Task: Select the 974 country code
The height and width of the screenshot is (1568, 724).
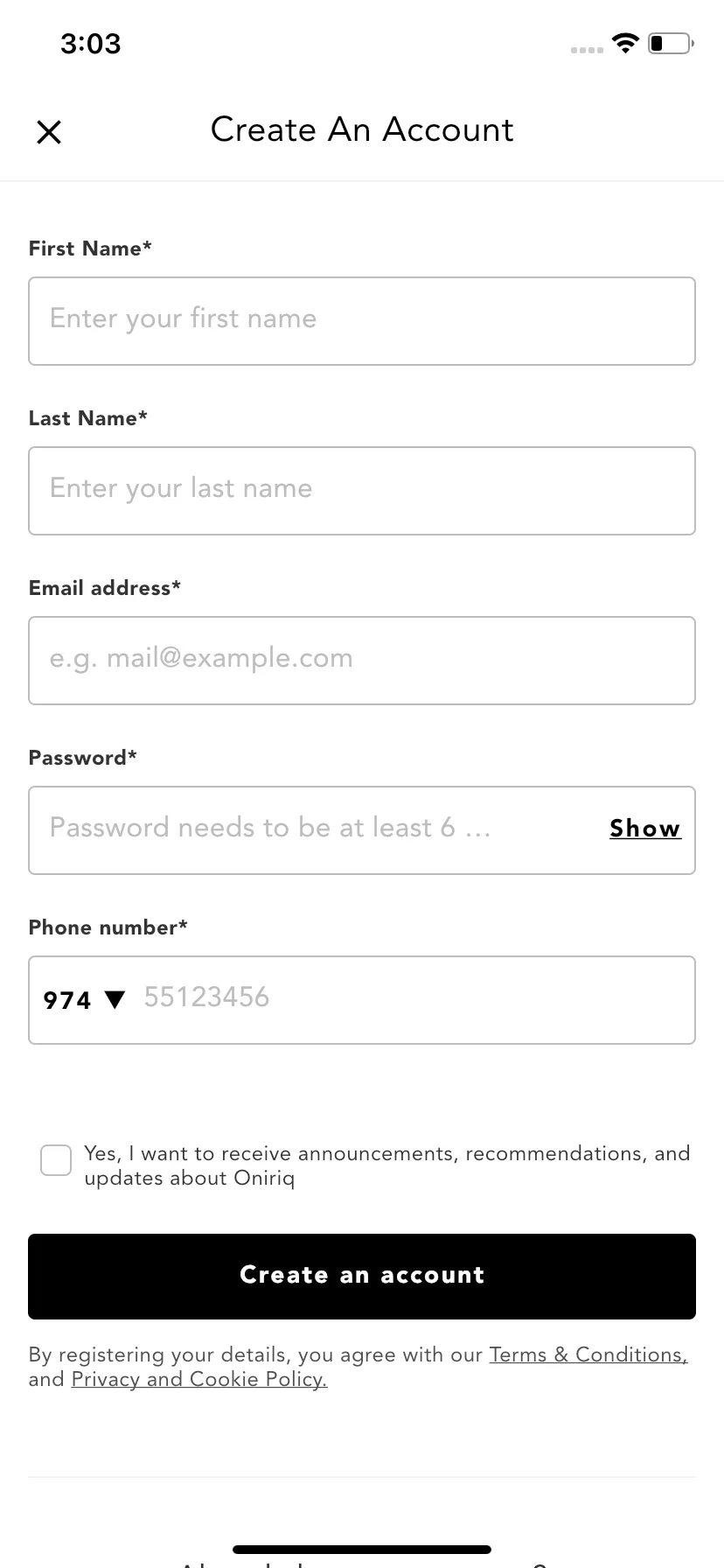Action: coord(67,1000)
